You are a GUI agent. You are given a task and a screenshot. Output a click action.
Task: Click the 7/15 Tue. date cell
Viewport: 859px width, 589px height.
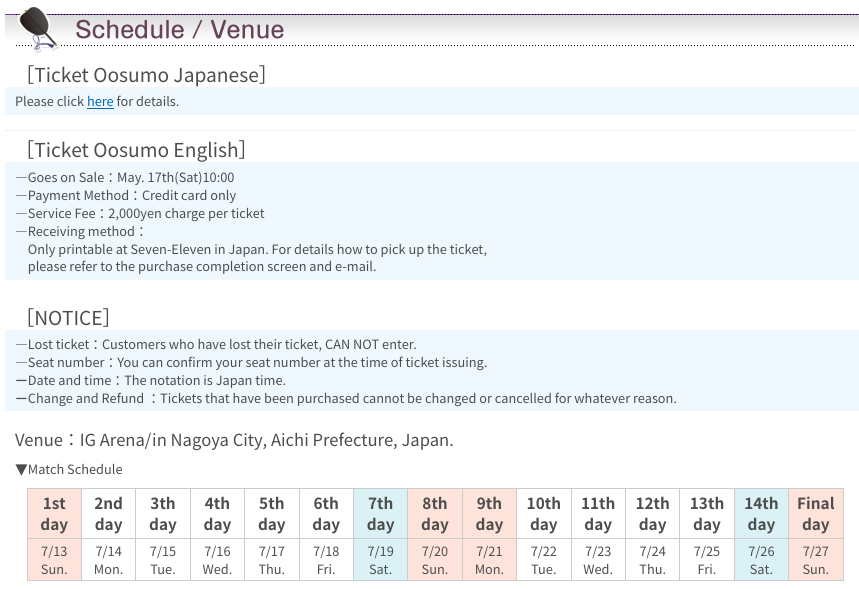[163, 560]
